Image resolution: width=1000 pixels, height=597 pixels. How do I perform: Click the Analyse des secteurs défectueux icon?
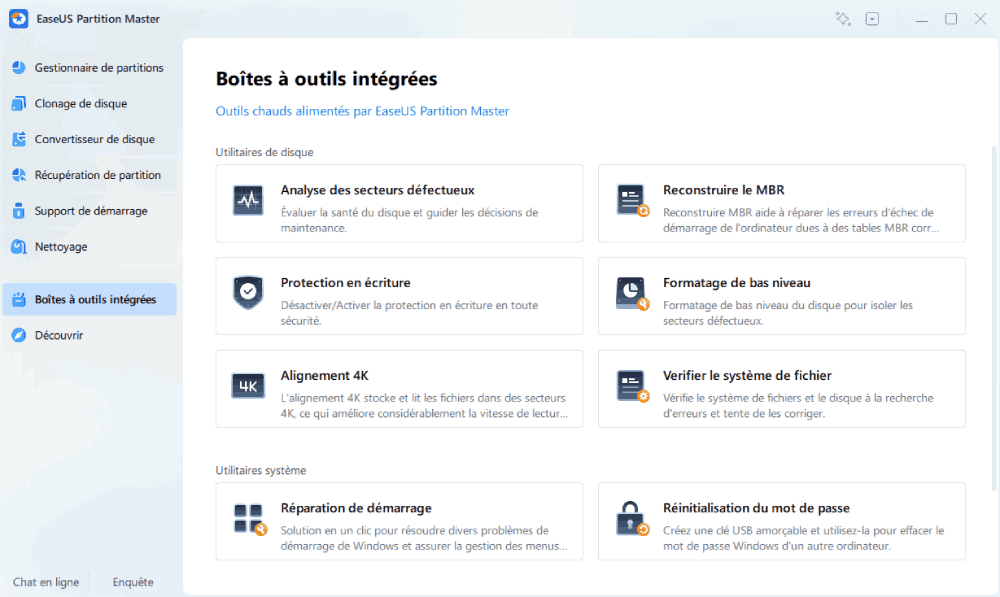pos(248,200)
